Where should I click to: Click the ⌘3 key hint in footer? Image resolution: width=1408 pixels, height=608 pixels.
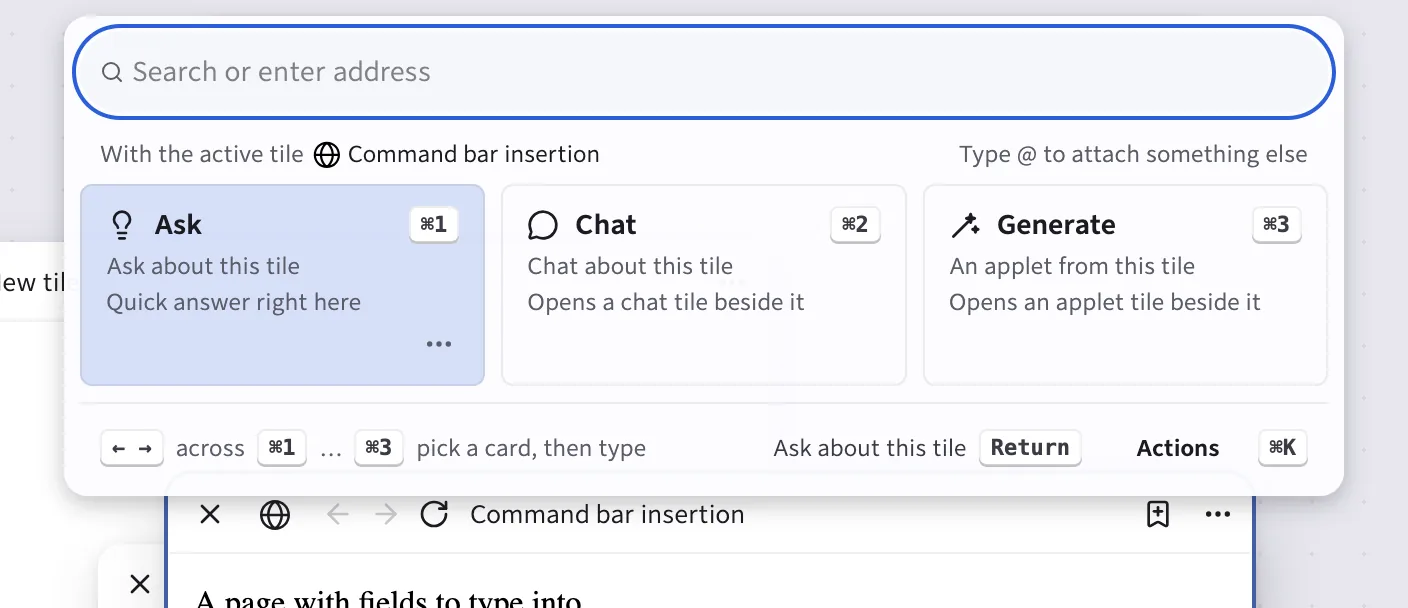379,448
